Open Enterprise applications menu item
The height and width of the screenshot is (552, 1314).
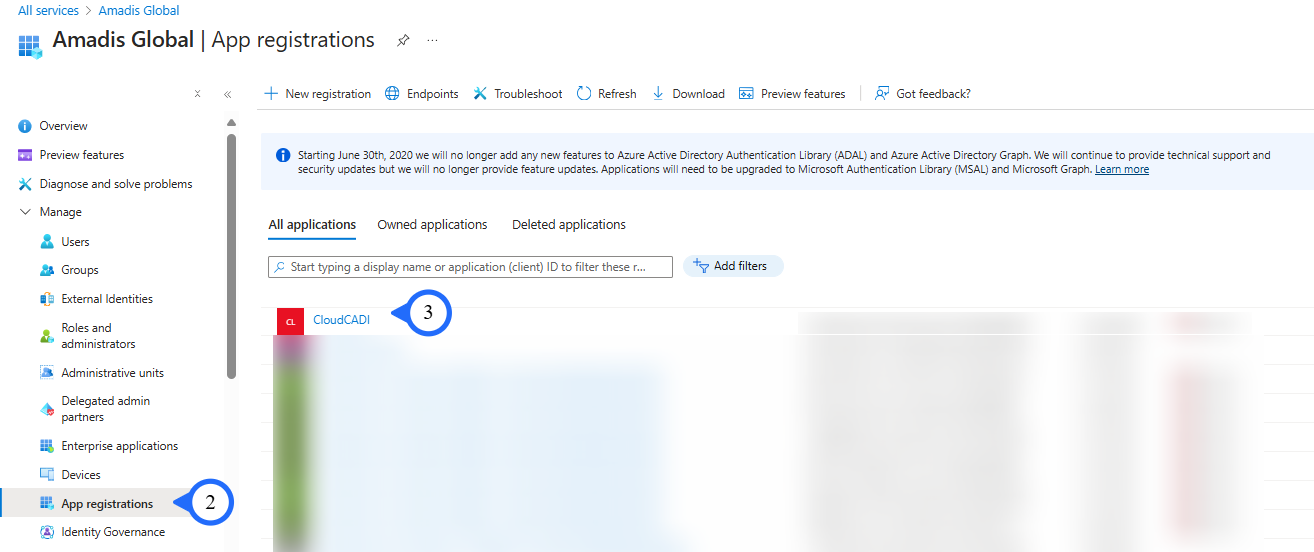point(119,446)
